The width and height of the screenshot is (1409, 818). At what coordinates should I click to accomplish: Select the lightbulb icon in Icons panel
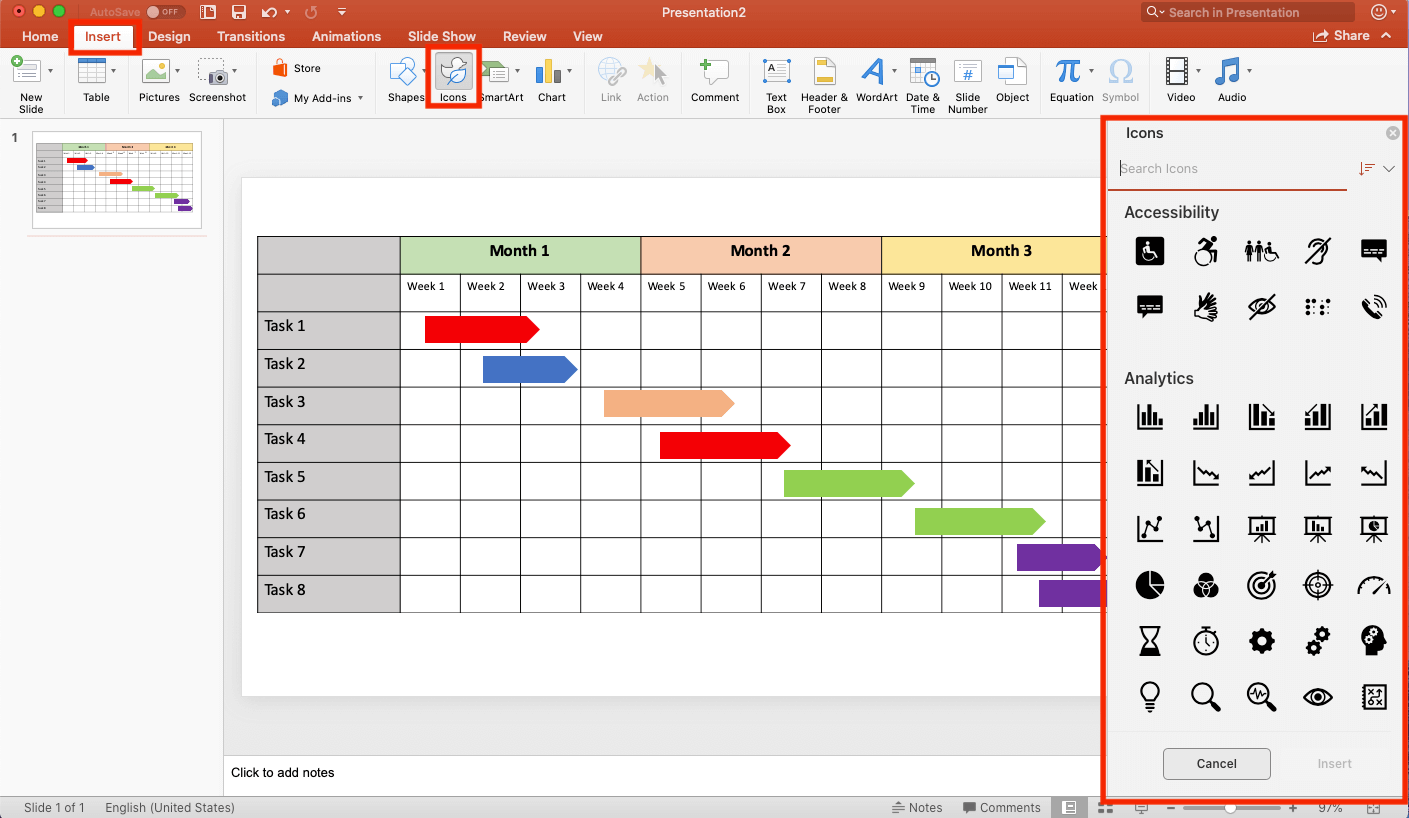pos(1150,696)
